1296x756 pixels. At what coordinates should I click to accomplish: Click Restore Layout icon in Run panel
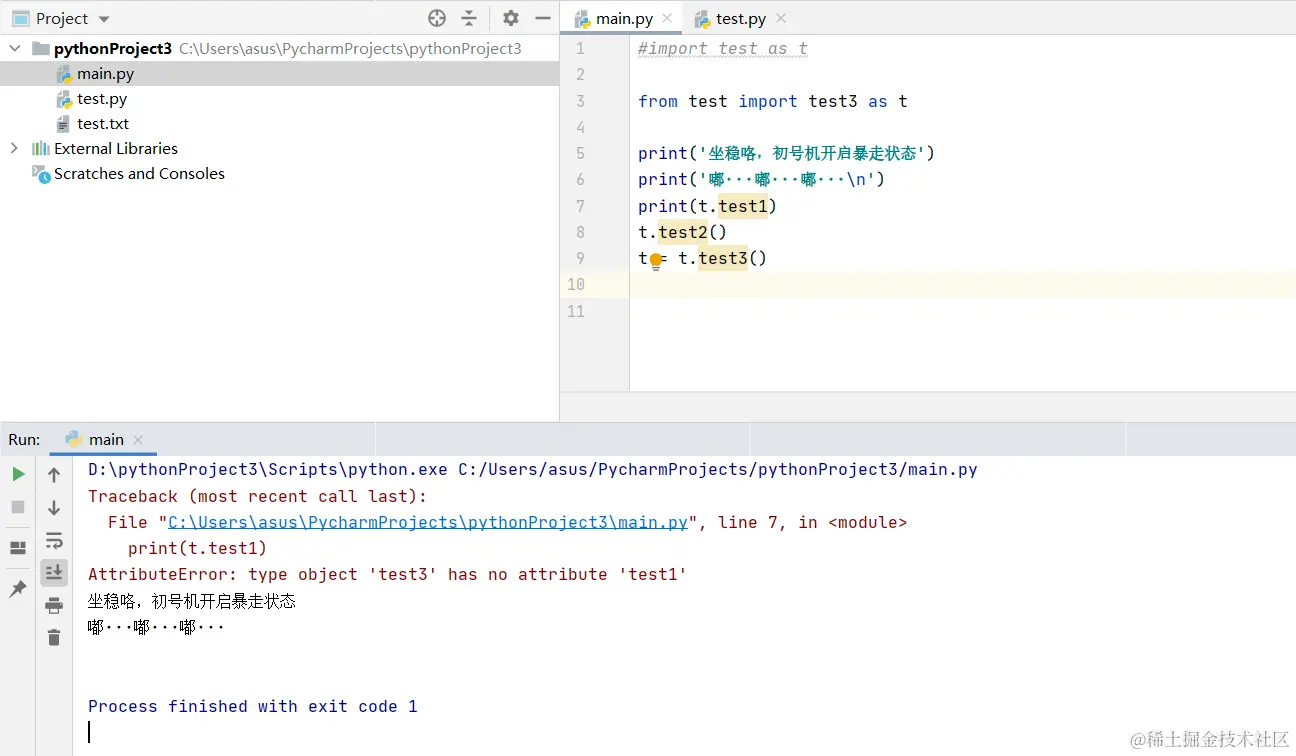click(x=18, y=548)
